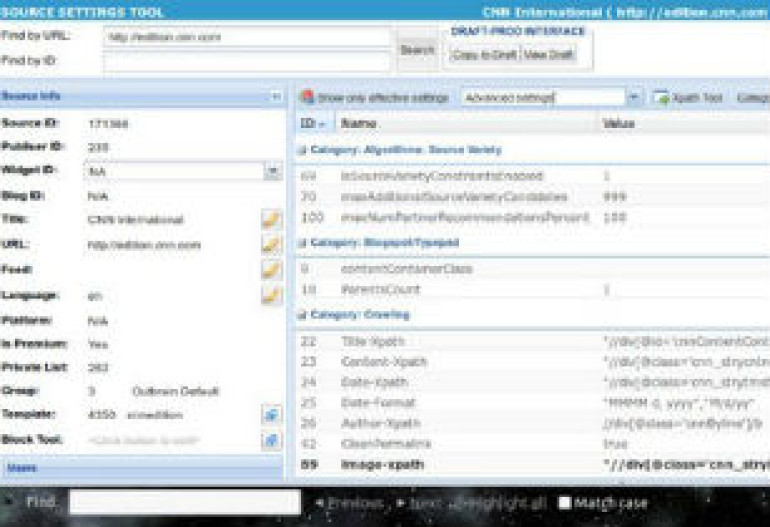Collapse the Category Blogspot/Typepad group
Viewport: 770px width, 527px height.
pyautogui.click(x=302, y=243)
